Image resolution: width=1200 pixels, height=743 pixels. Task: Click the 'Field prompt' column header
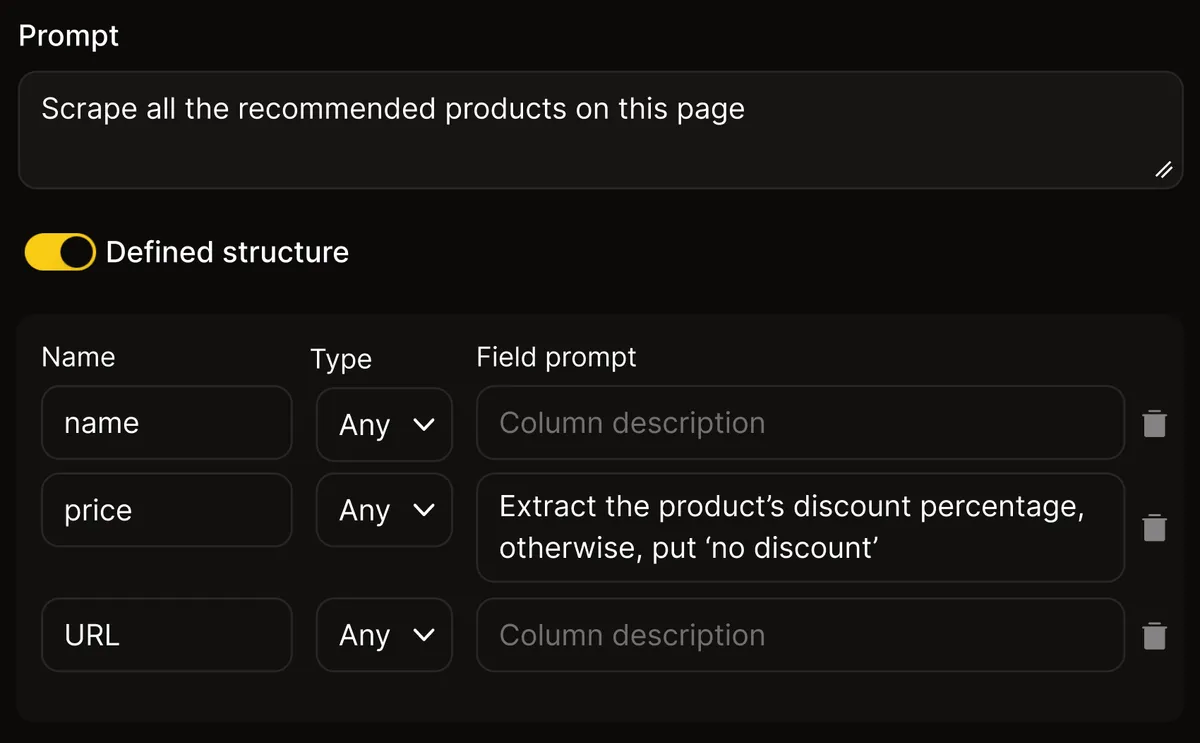pos(556,357)
